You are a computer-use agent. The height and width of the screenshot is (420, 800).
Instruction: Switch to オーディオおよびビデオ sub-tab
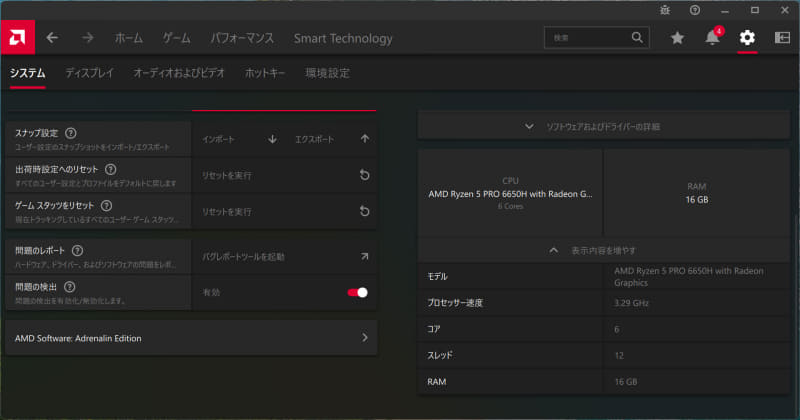pyautogui.click(x=179, y=73)
